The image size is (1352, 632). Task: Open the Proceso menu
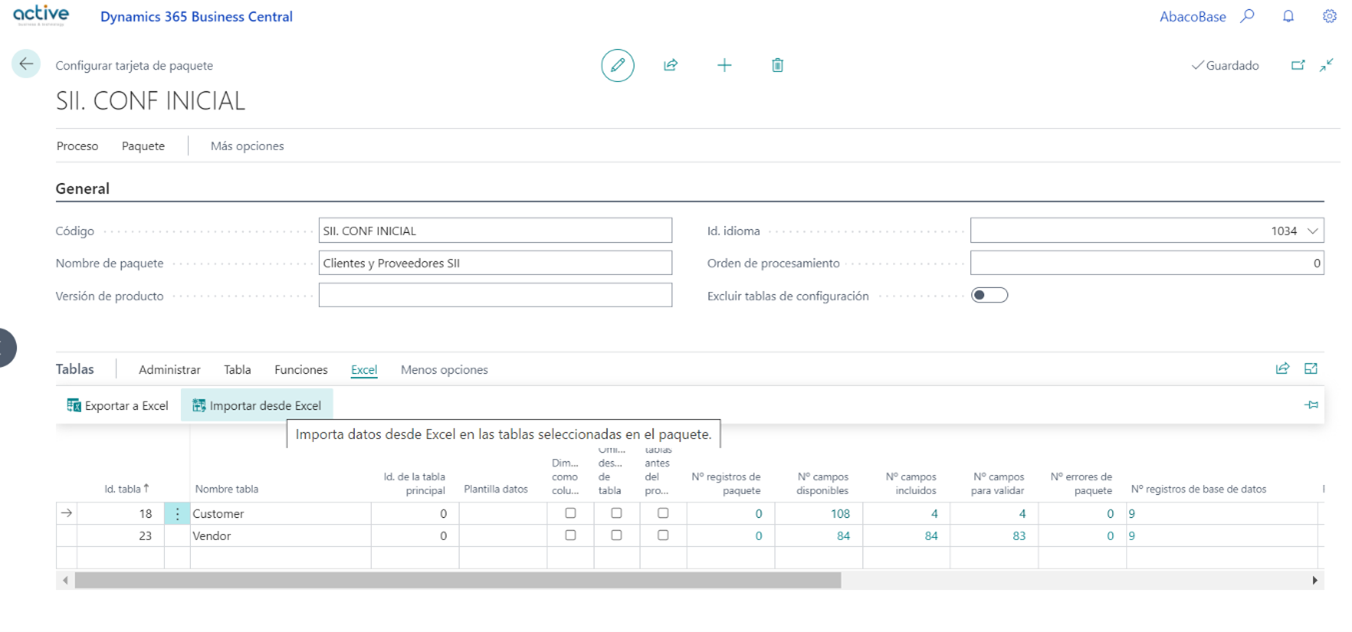(x=77, y=146)
